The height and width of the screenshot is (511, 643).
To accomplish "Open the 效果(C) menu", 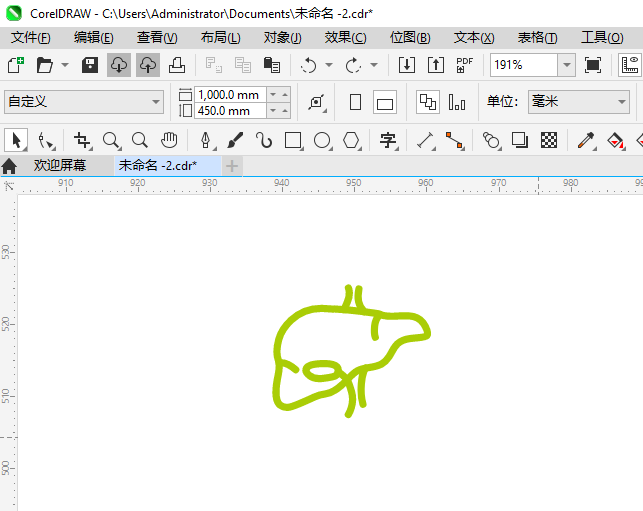I will (x=345, y=38).
